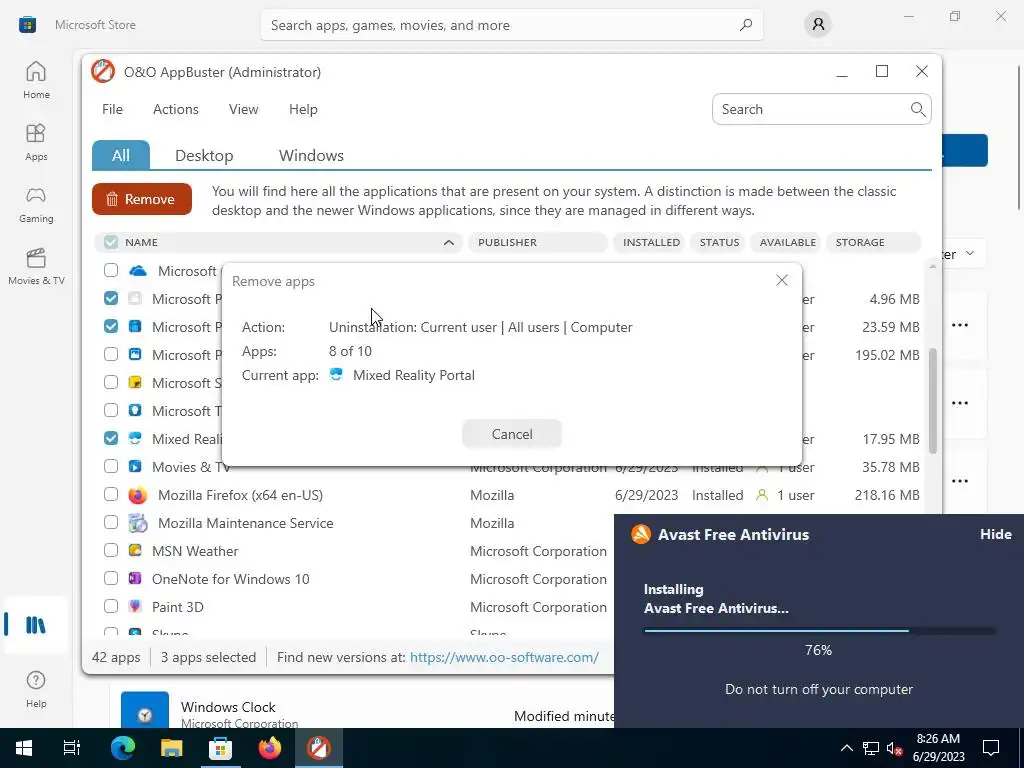Click the OneNote for Windows 10 icon
The image size is (1024, 768).
tap(135, 579)
